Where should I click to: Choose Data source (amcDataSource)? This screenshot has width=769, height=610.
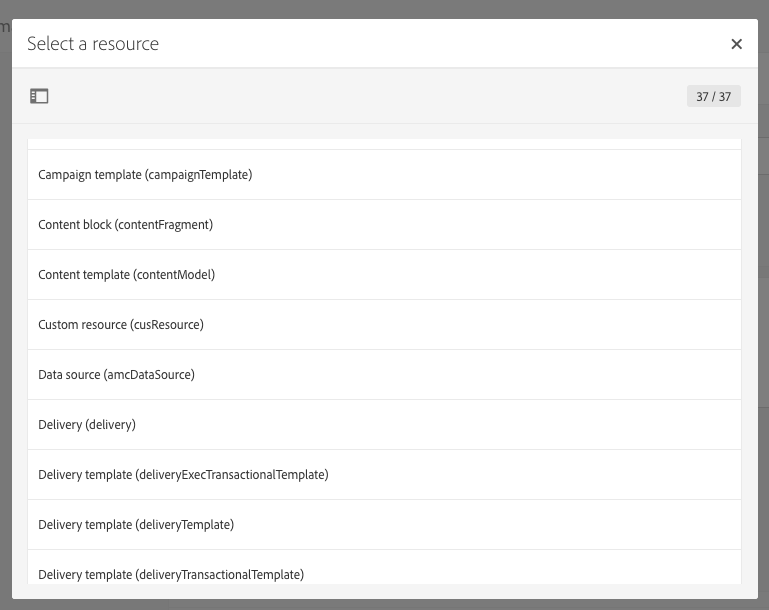click(x=116, y=375)
